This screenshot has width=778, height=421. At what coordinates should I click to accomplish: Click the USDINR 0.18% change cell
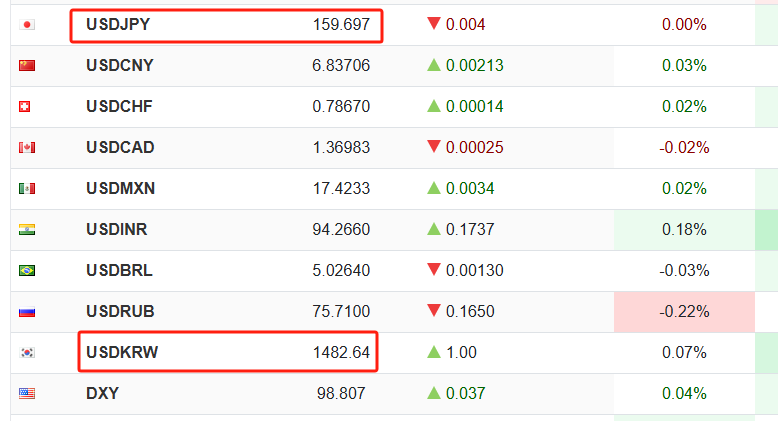coord(684,229)
